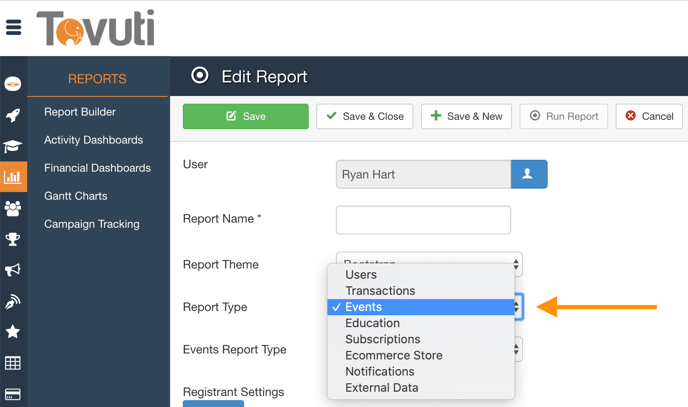Click the trophy icon in sidebar
Image resolution: width=688 pixels, height=407 pixels.
click(13, 239)
